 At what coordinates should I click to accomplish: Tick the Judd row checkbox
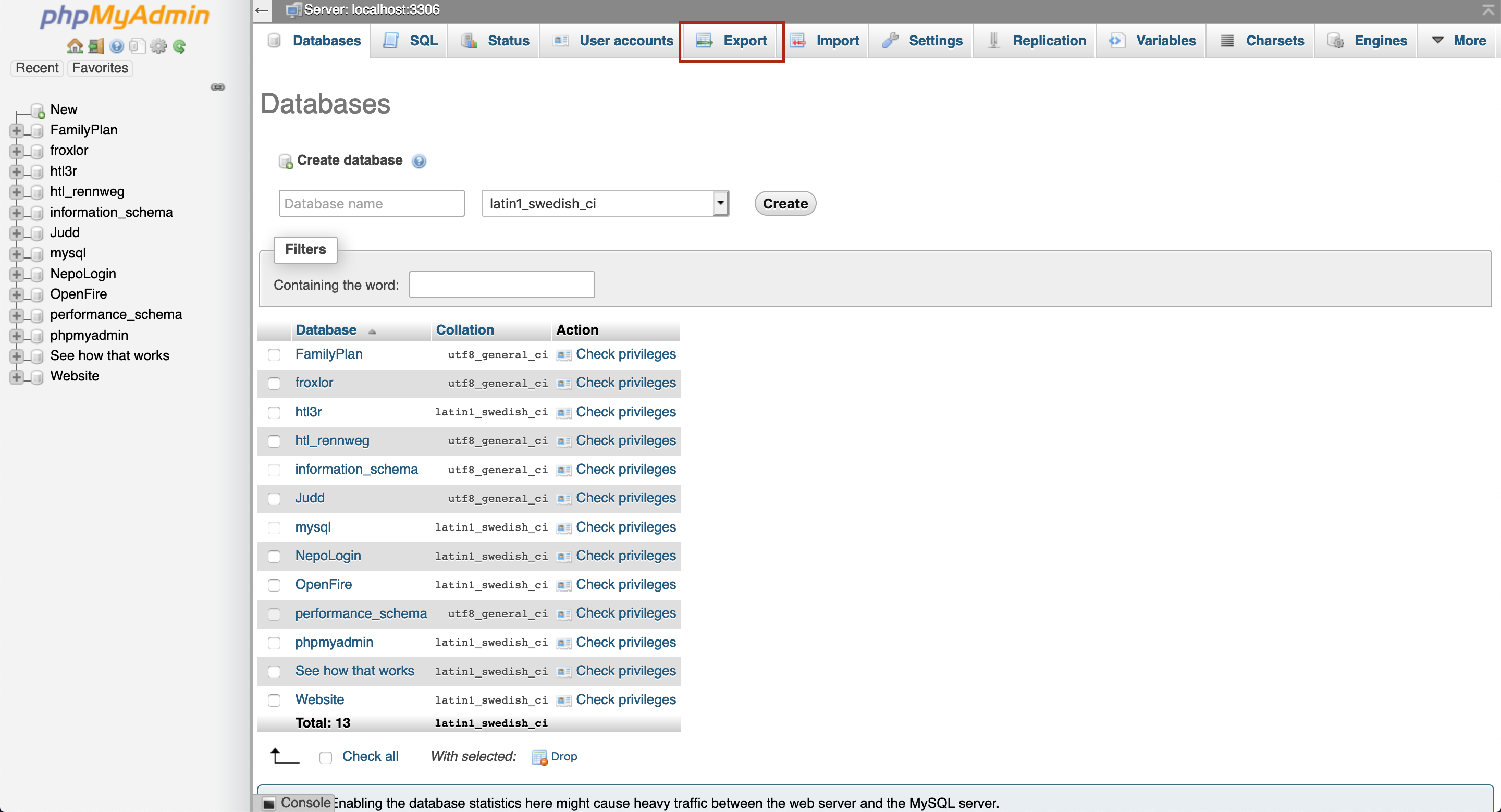pos(274,499)
